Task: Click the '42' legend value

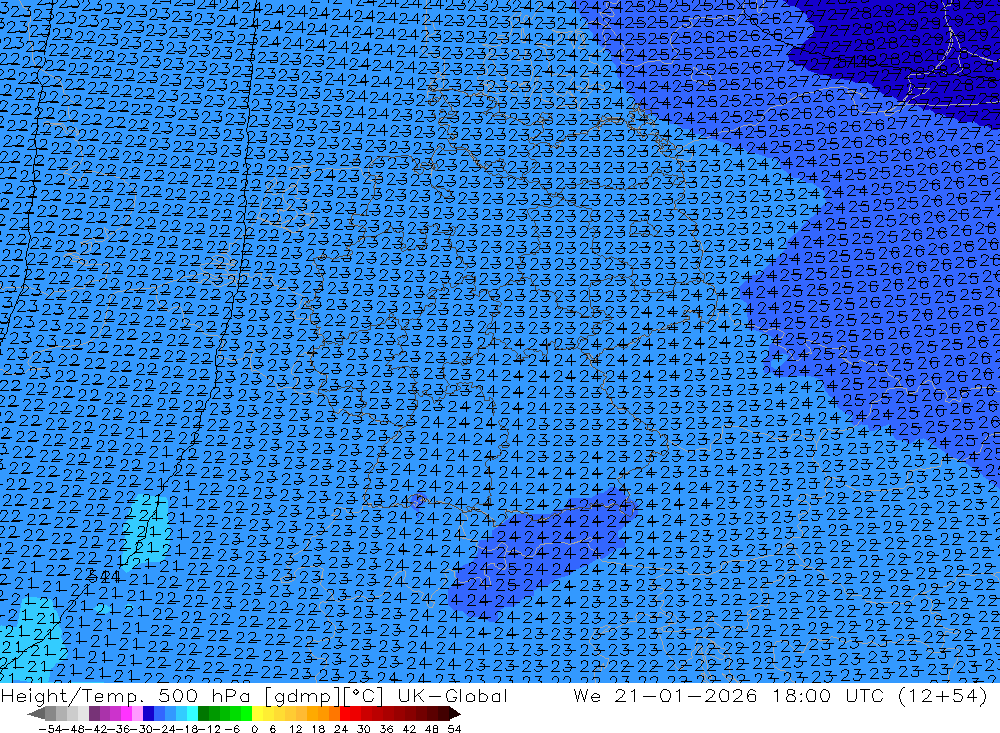Action: [x=409, y=729]
